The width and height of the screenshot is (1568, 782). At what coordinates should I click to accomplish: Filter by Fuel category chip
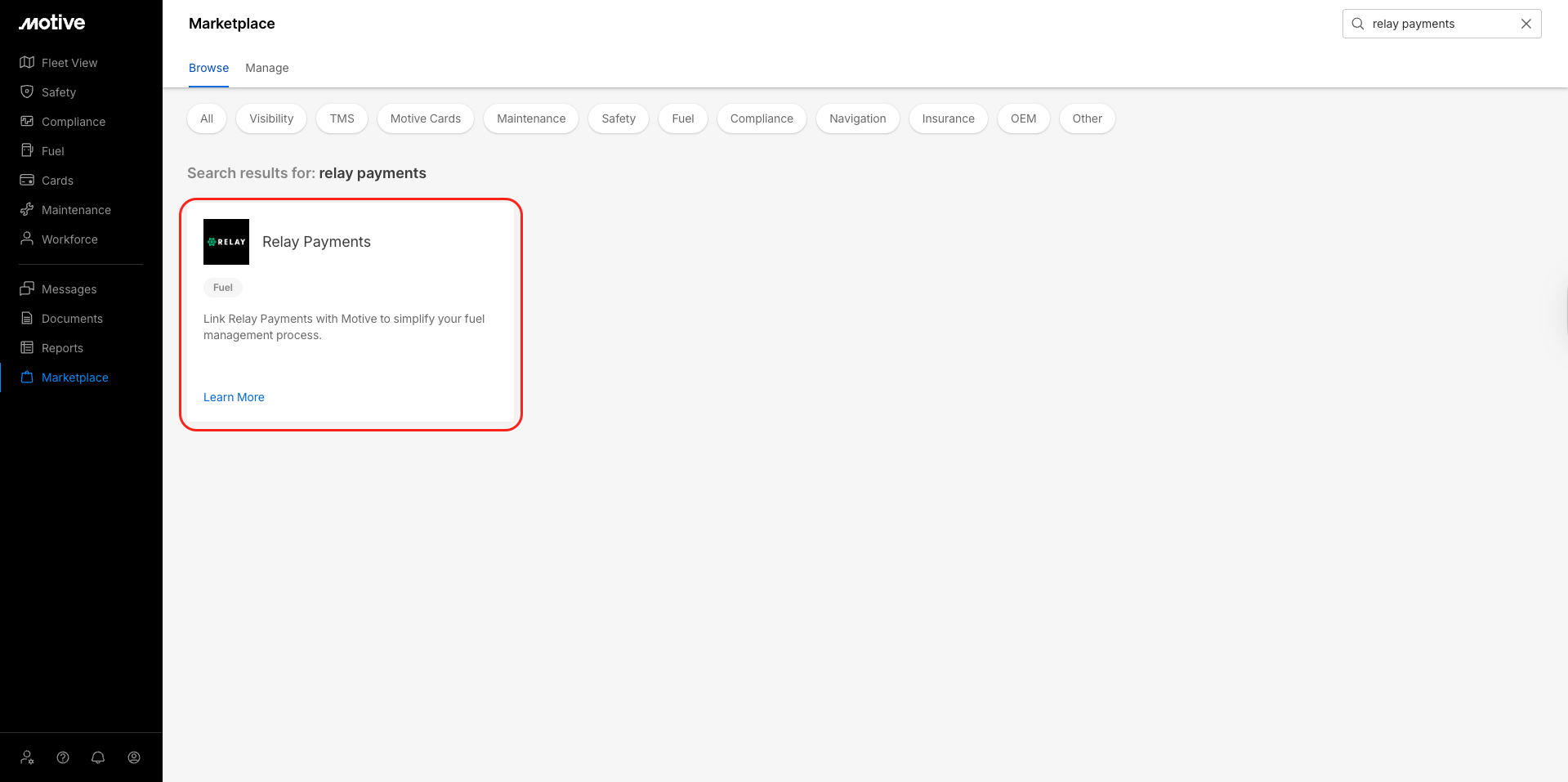pyautogui.click(x=683, y=118)
